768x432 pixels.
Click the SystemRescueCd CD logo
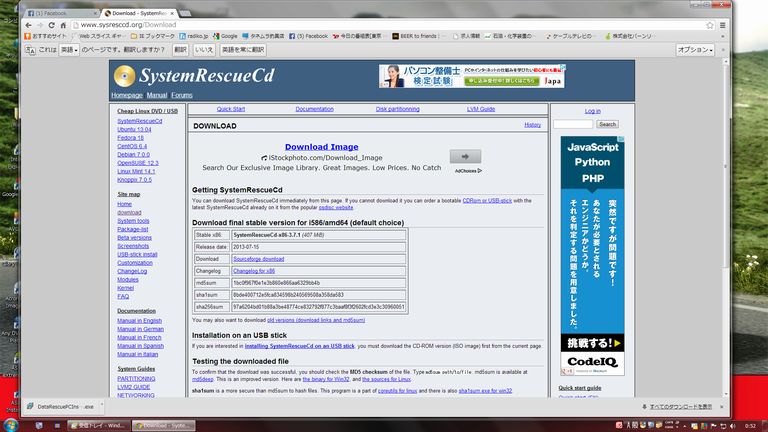124,76
